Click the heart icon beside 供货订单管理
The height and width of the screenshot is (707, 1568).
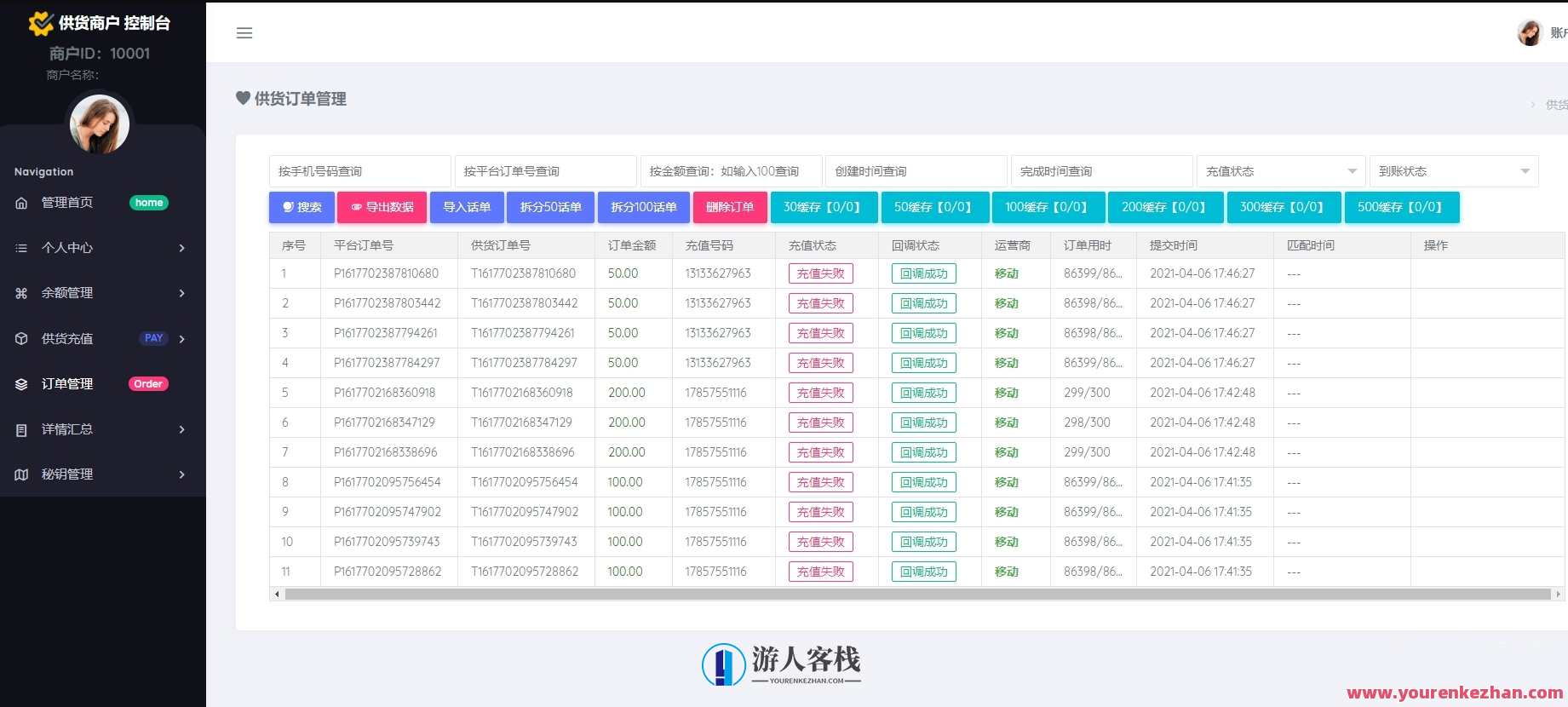point(243,99)
